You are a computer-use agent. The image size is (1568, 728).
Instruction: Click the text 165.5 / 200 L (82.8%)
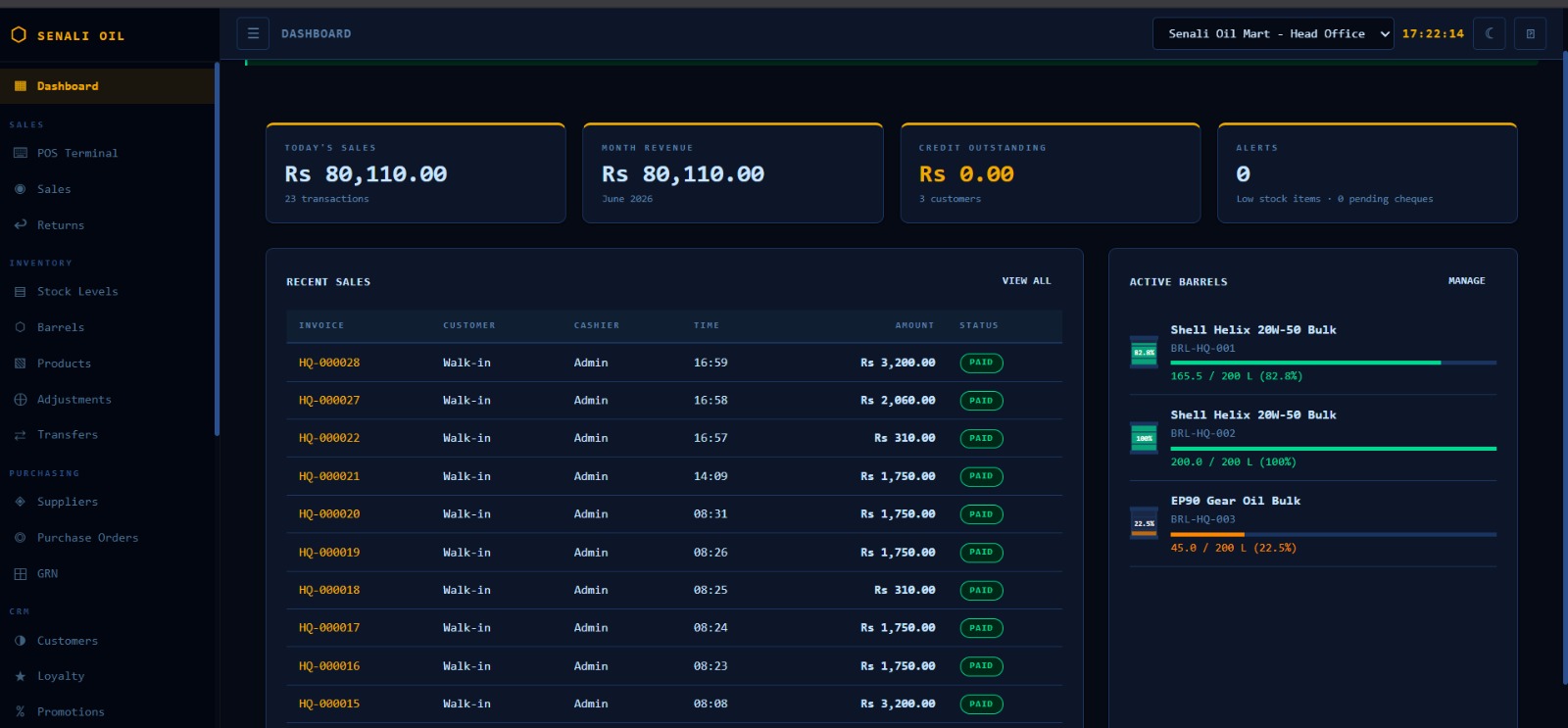tap(1237, 376)
